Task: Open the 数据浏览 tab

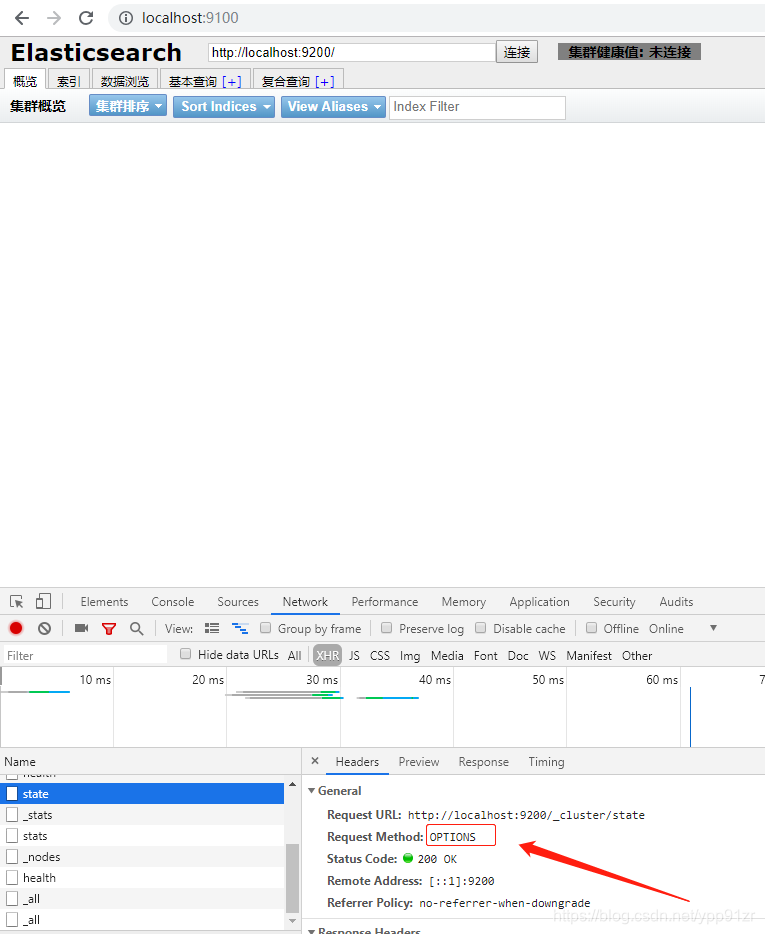Action: pos(125,81)
